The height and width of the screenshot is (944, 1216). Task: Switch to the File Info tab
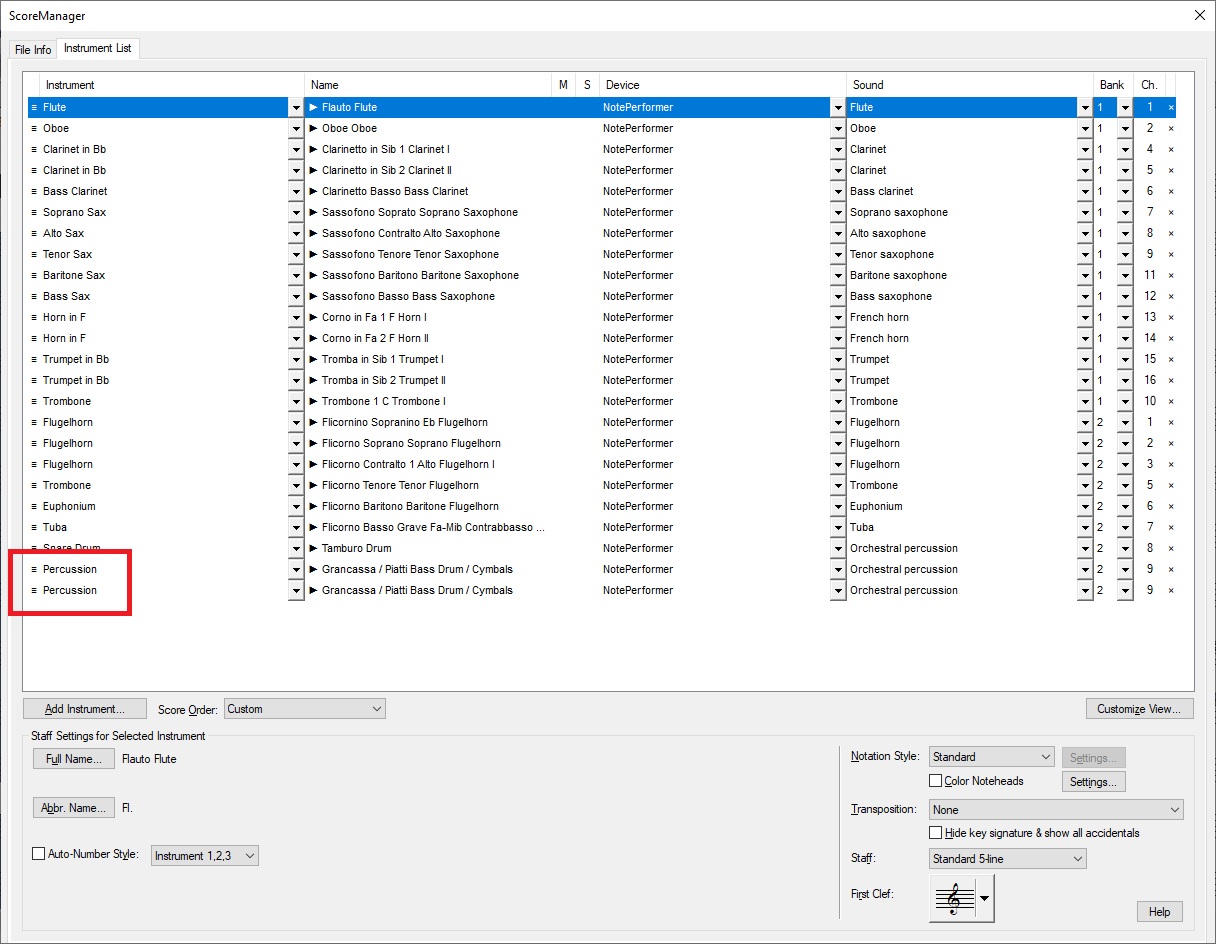coord(33,50)
